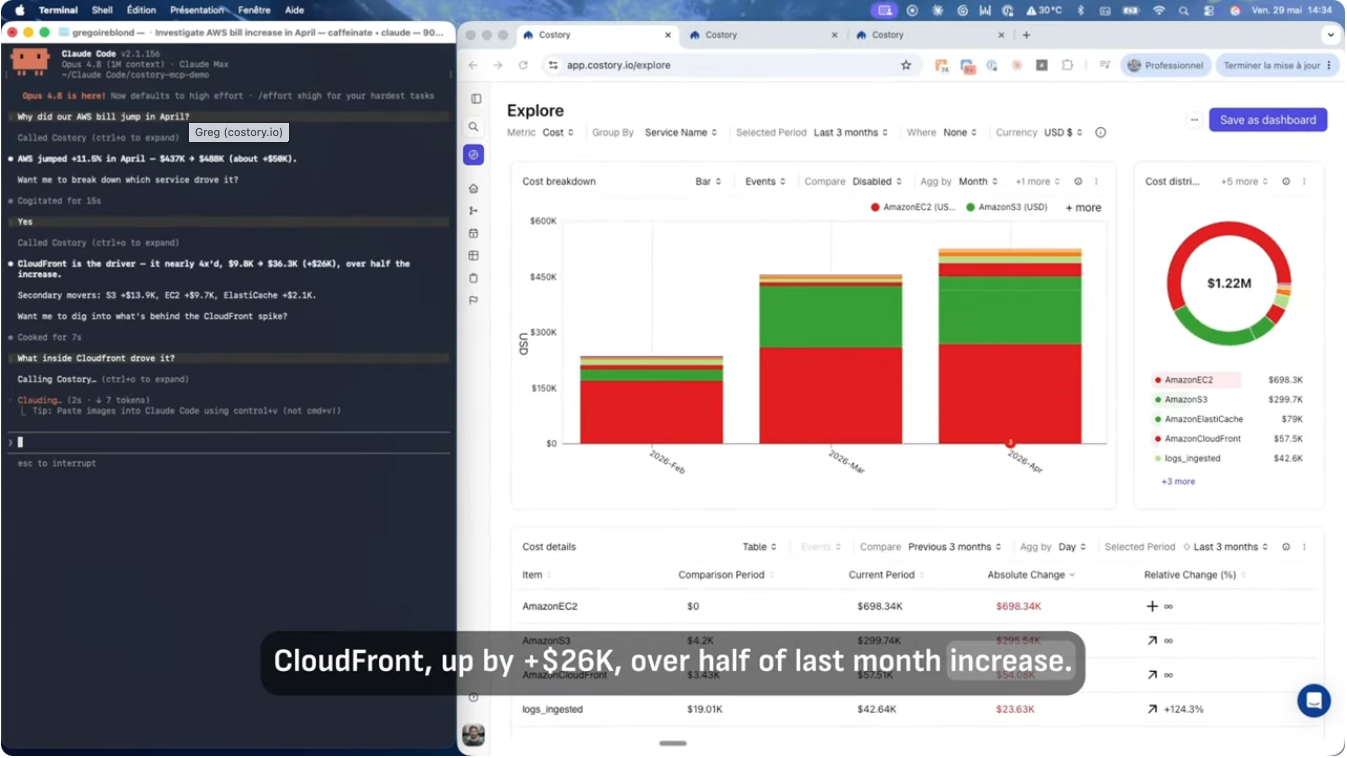Open the Présentation menu in menu bar
The height and width of the screenshot is (758, 1347).
coord(197,10)
